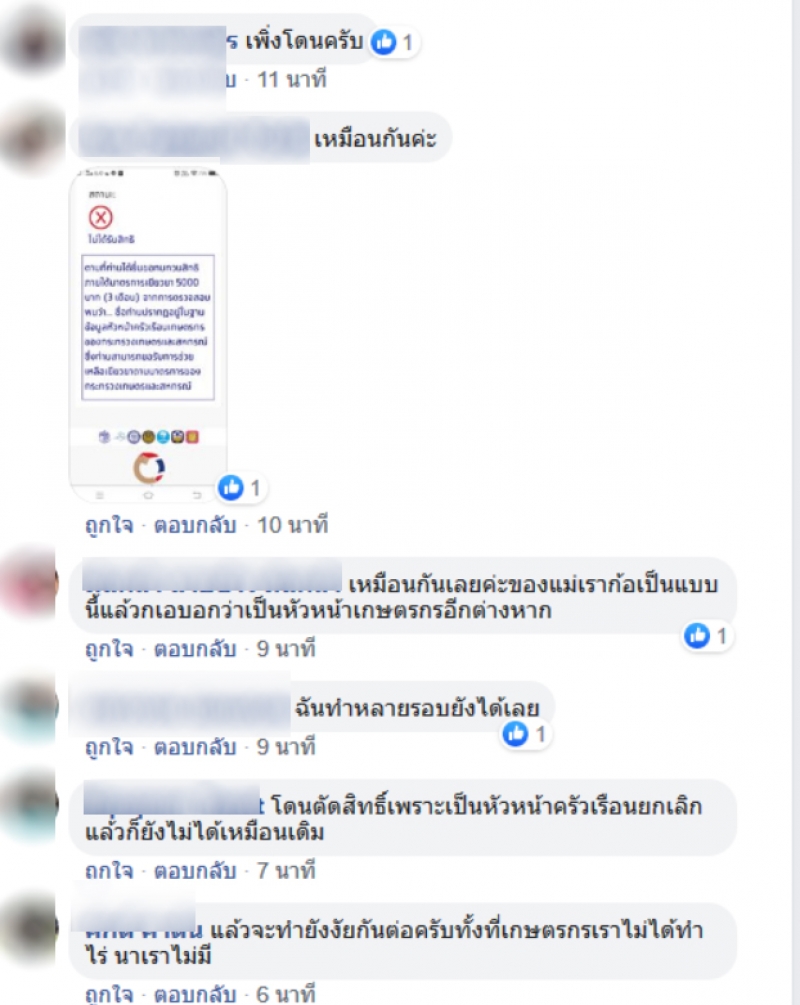The image size is (800, 1005).
Task: Click the 10 นาที timestamp link
Action: [292, 525]
